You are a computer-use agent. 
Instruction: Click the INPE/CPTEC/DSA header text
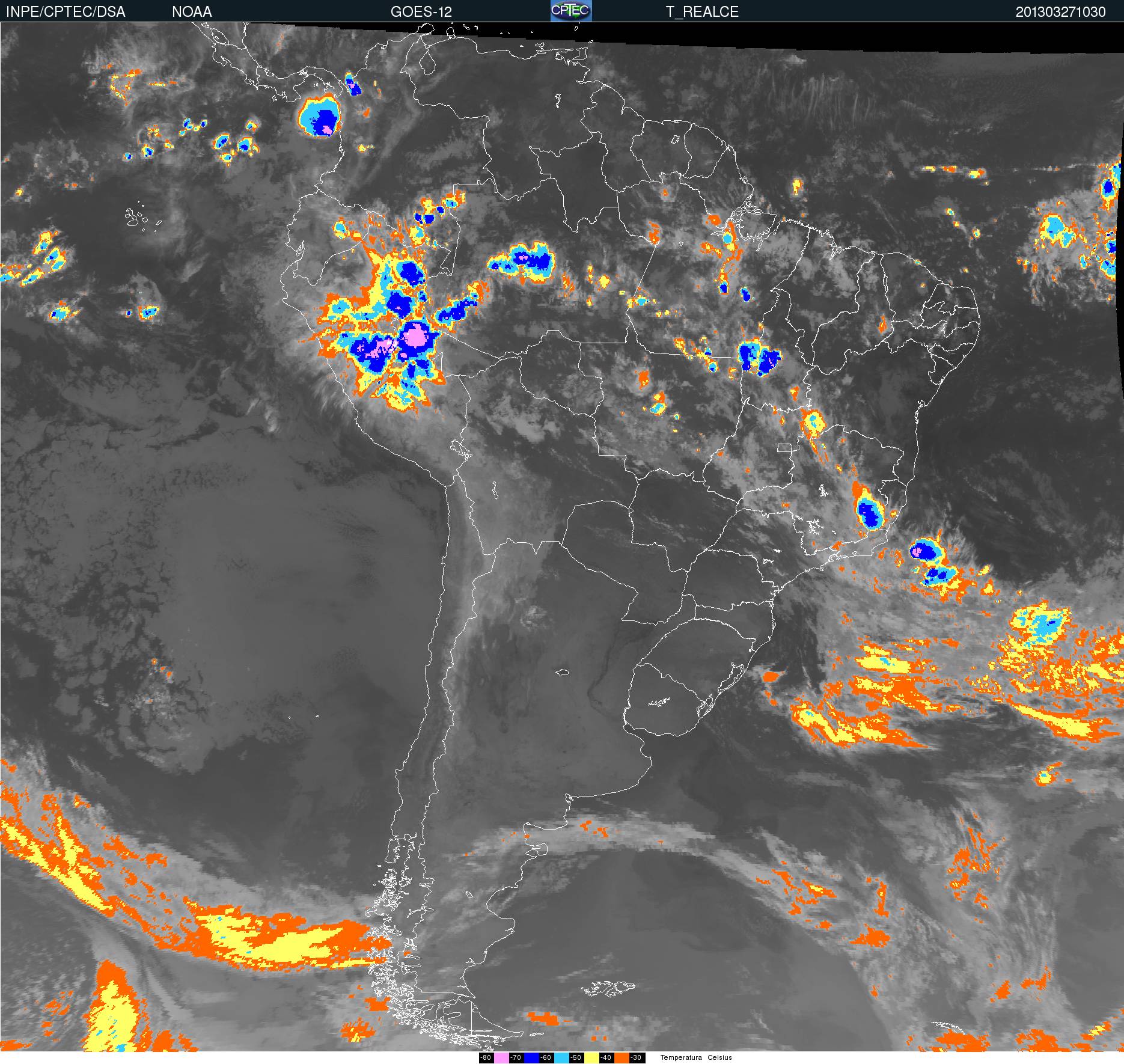(66, 12)
